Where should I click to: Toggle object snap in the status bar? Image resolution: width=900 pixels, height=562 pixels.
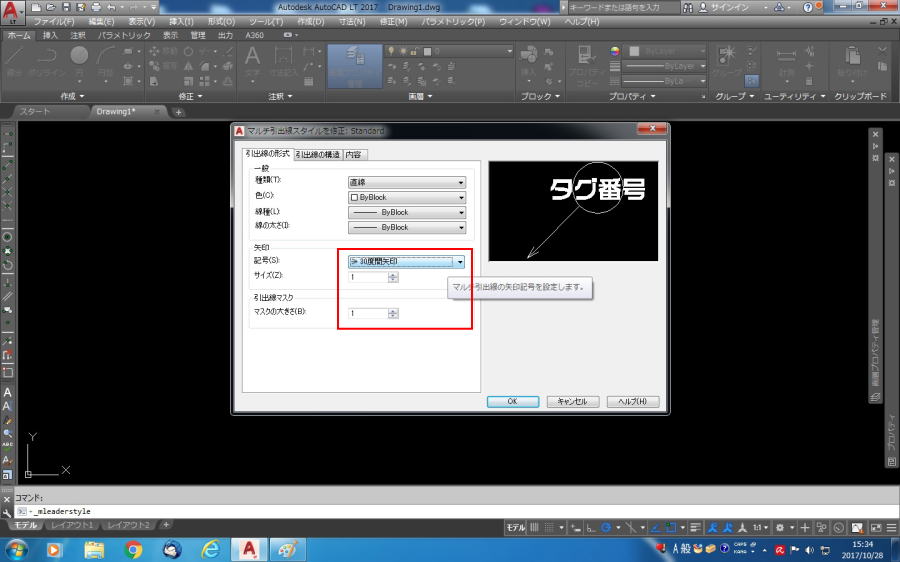pyautogui.click(x=671, y=527)
